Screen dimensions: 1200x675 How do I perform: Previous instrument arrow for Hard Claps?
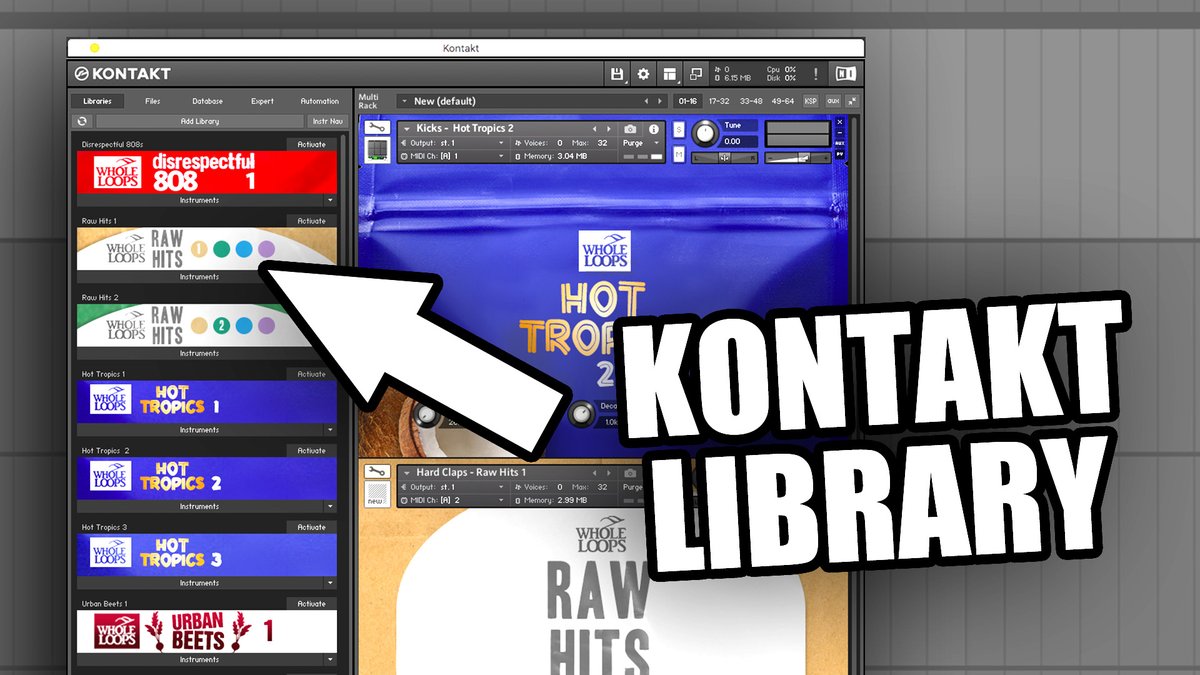(x=595, y=473)
